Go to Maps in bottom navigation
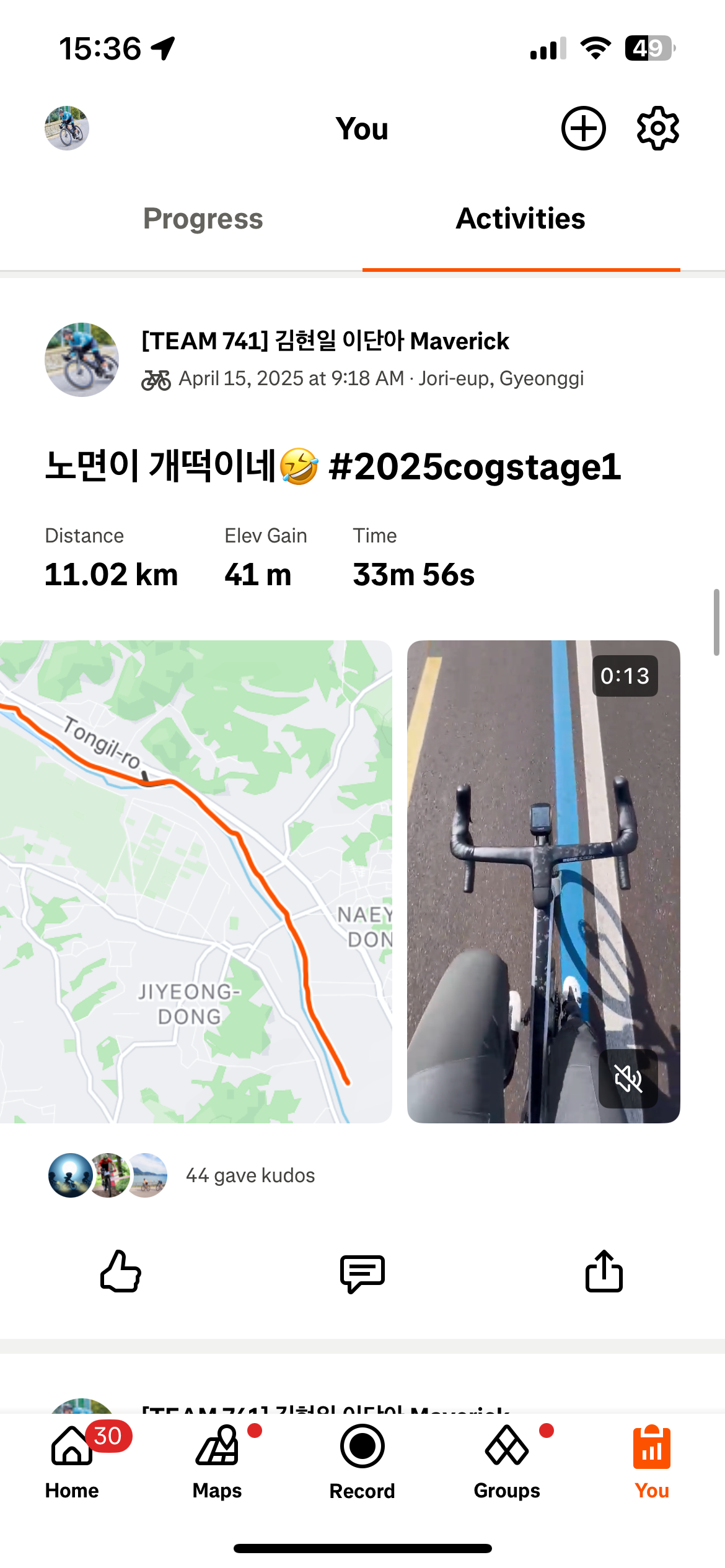Screen dimensions: 725x1568 [x=217, y=1462]
